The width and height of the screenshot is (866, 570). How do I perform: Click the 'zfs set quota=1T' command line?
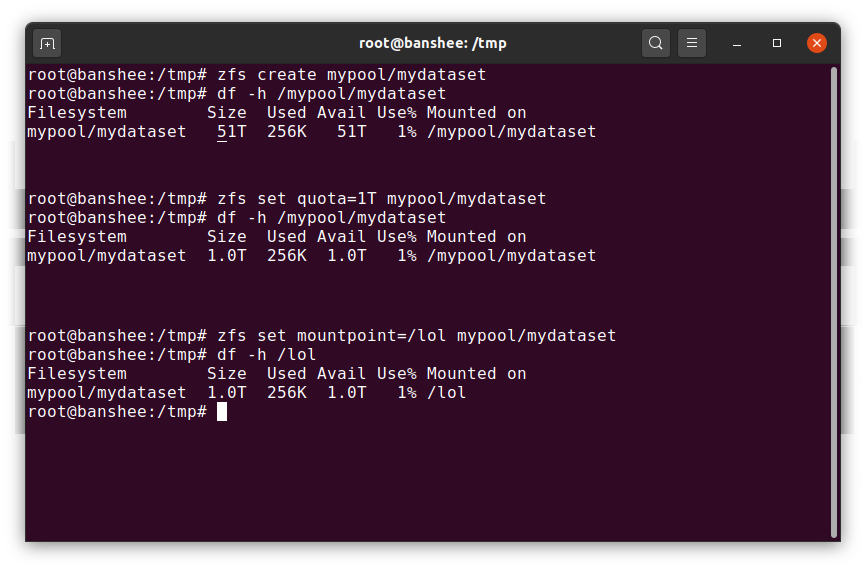pos(381,199)
